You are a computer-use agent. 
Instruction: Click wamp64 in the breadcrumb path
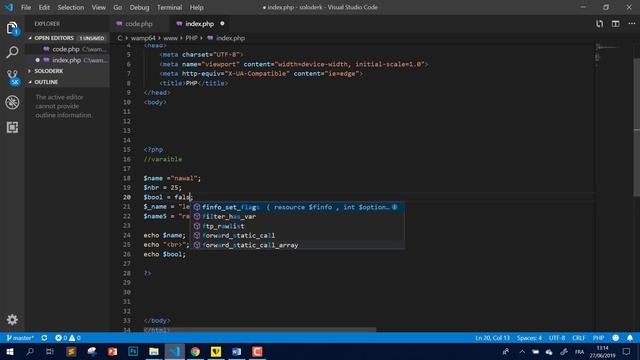pyautogui.click(x=143, y=38)
